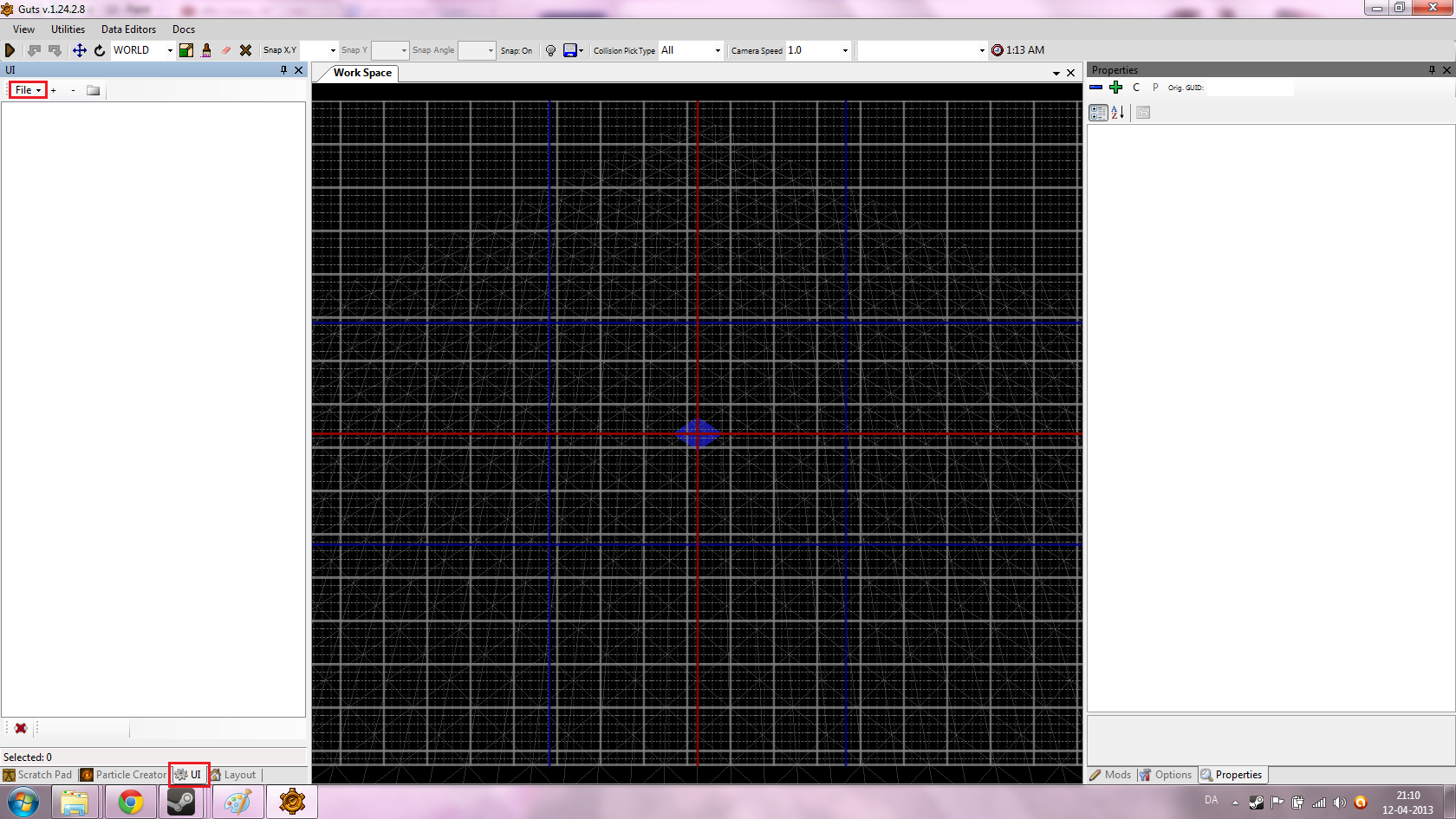
Task: Select the four-way move arrows tool
Action: tap(79, 50)
